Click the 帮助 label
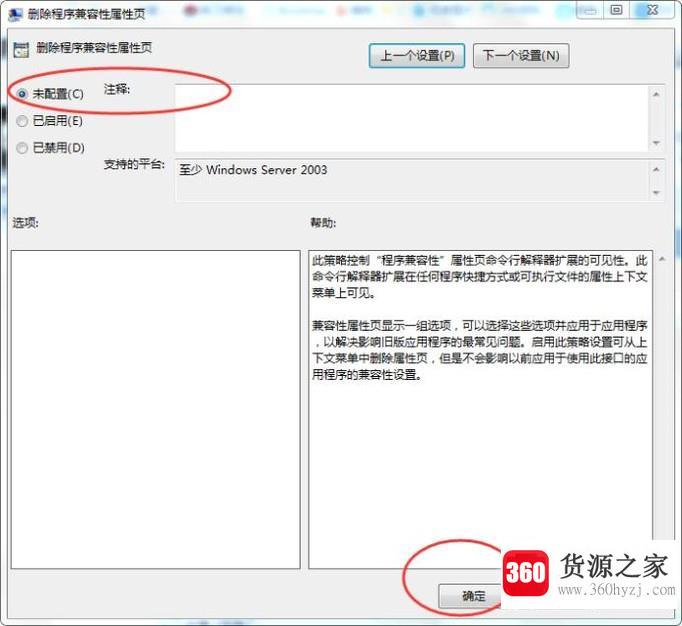Image resolution: width=682 pixels, height=626 pixels. pos(323,223)
